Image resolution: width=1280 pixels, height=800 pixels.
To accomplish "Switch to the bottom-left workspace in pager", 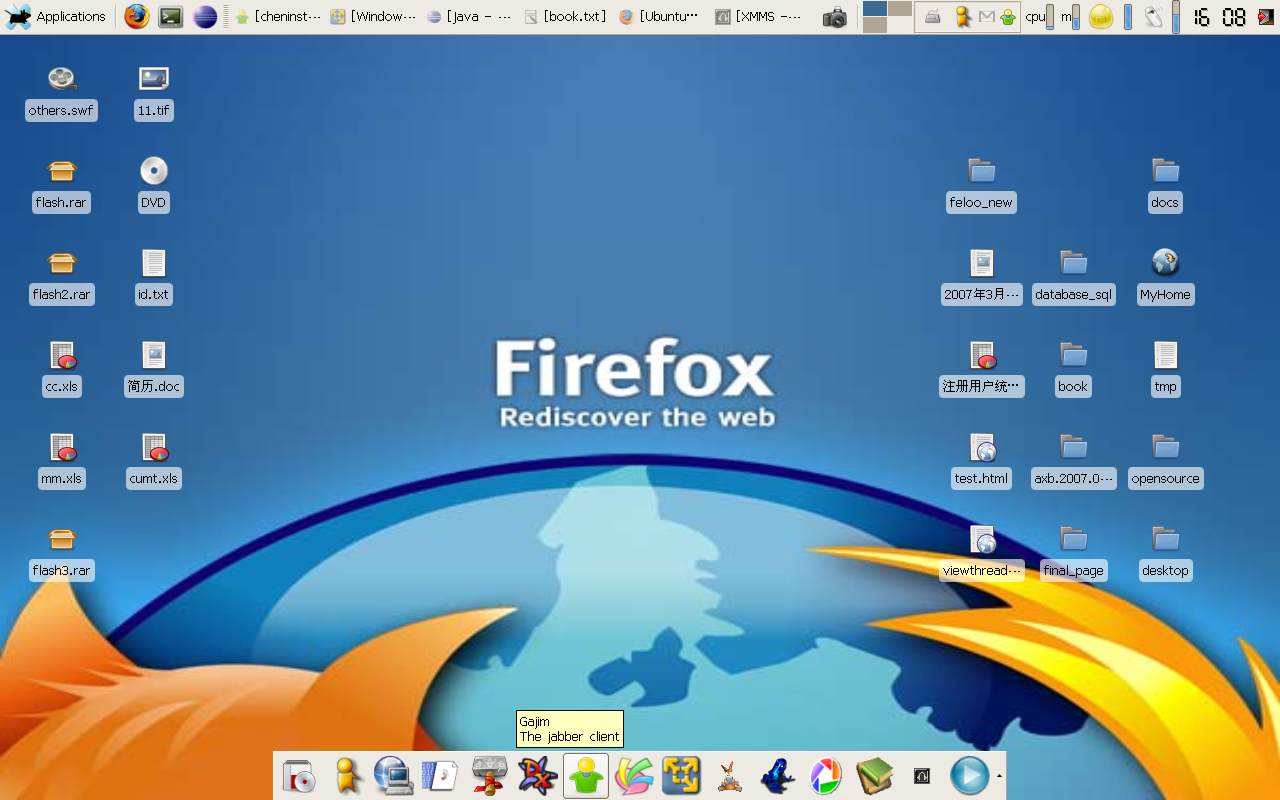I will (875, 25).
